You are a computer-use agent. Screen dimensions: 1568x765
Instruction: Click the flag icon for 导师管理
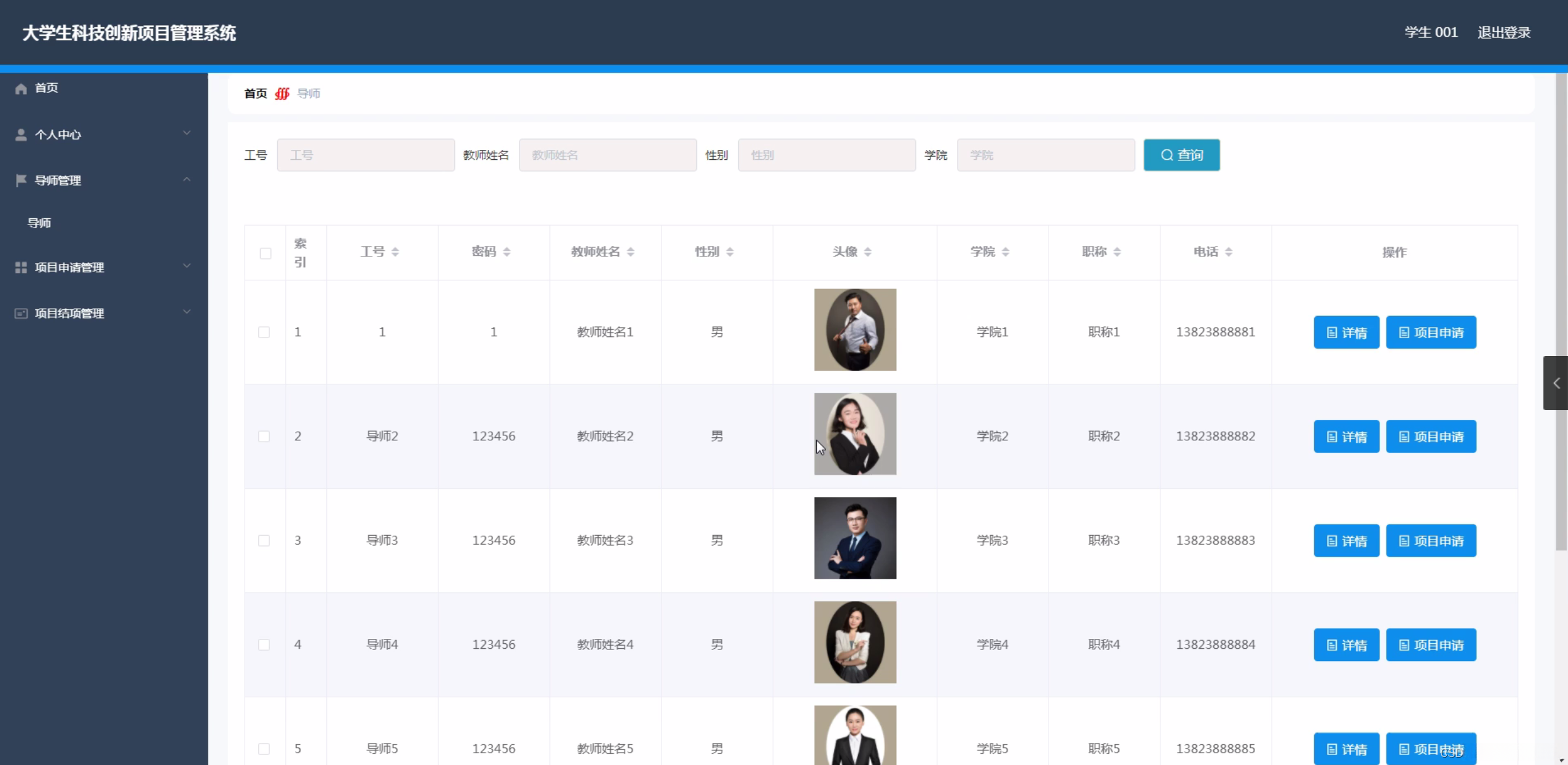pos(21,180)
